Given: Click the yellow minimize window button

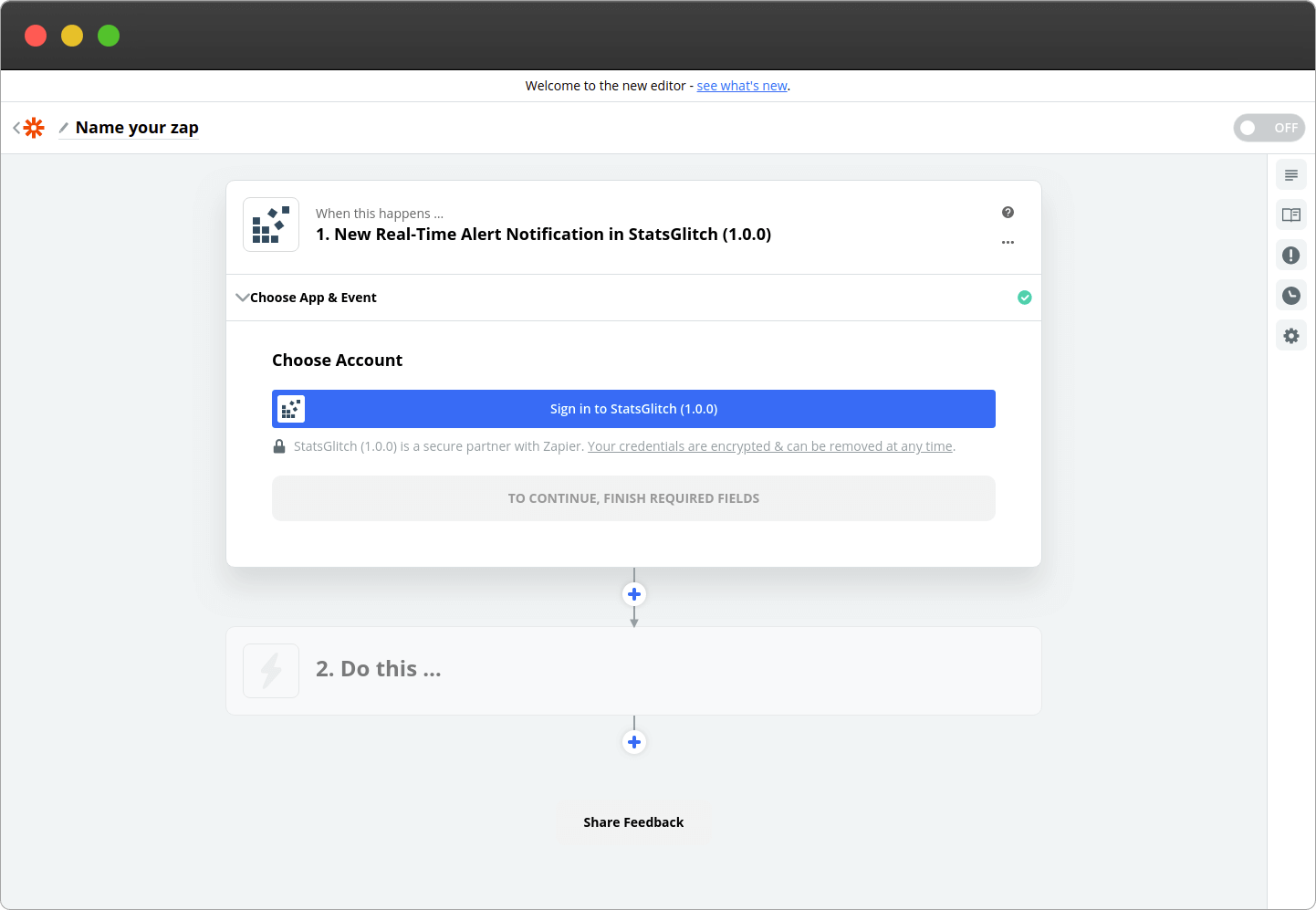Looking at the screenshot, I should (x=72, y=36).
